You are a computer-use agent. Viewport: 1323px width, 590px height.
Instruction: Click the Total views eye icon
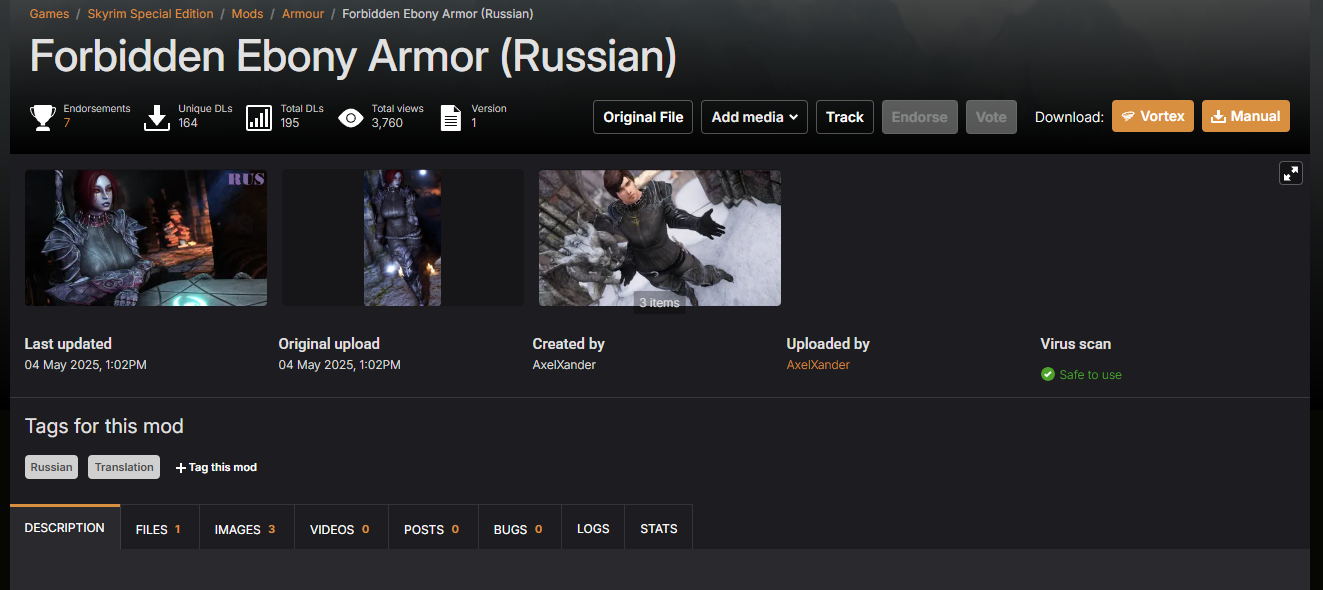(351, 118)
